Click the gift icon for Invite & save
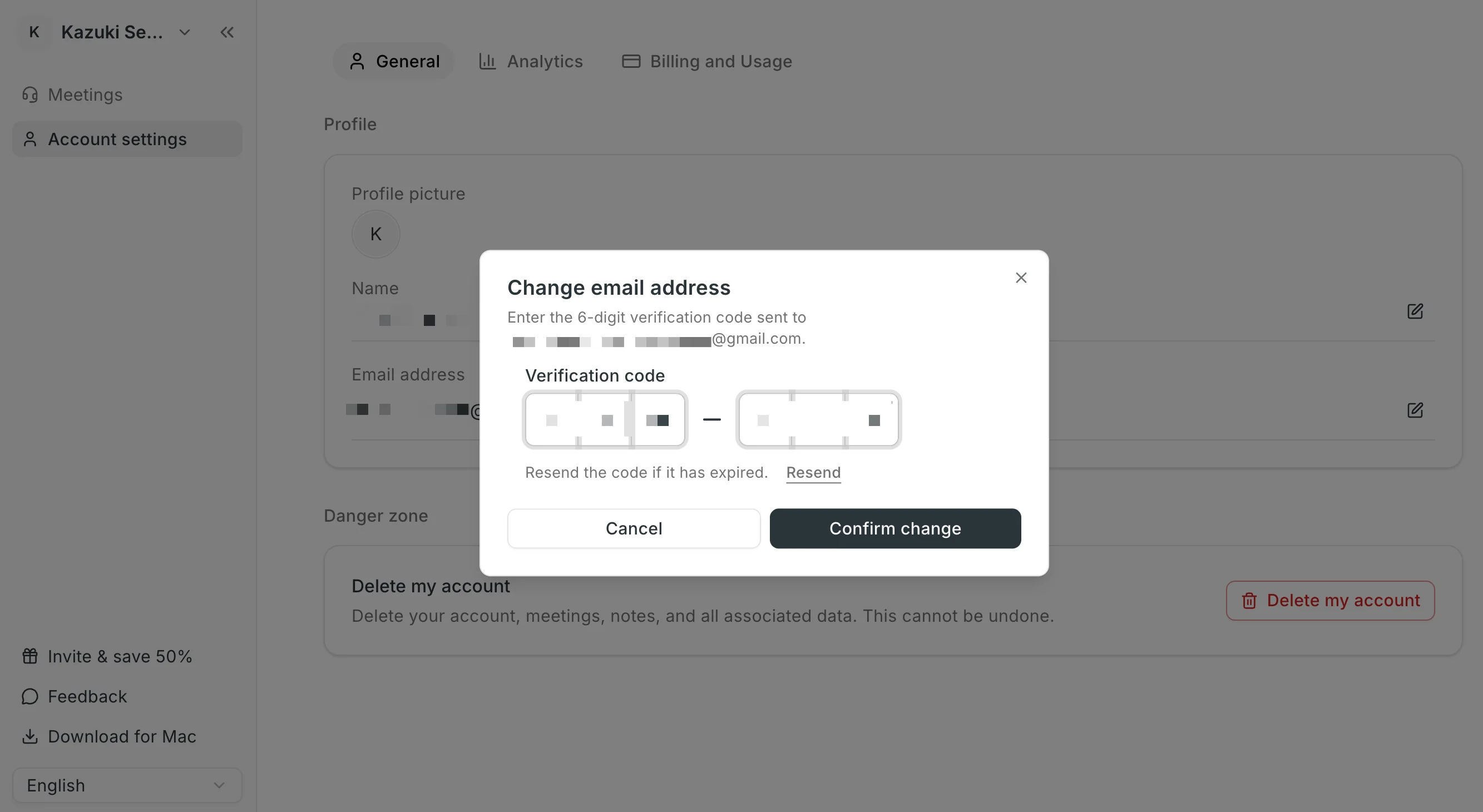Screen dimensions: 1483x812 (x=30, y=656)
